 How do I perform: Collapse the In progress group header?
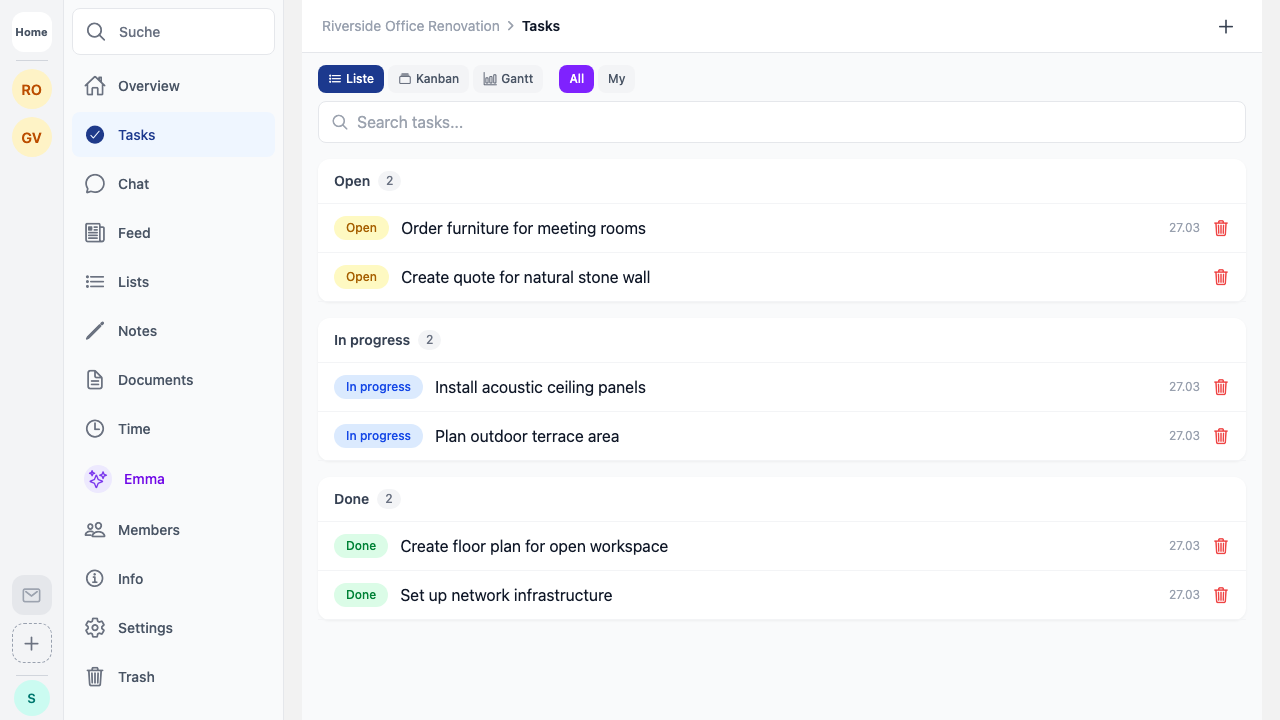(x=372, y=340)
